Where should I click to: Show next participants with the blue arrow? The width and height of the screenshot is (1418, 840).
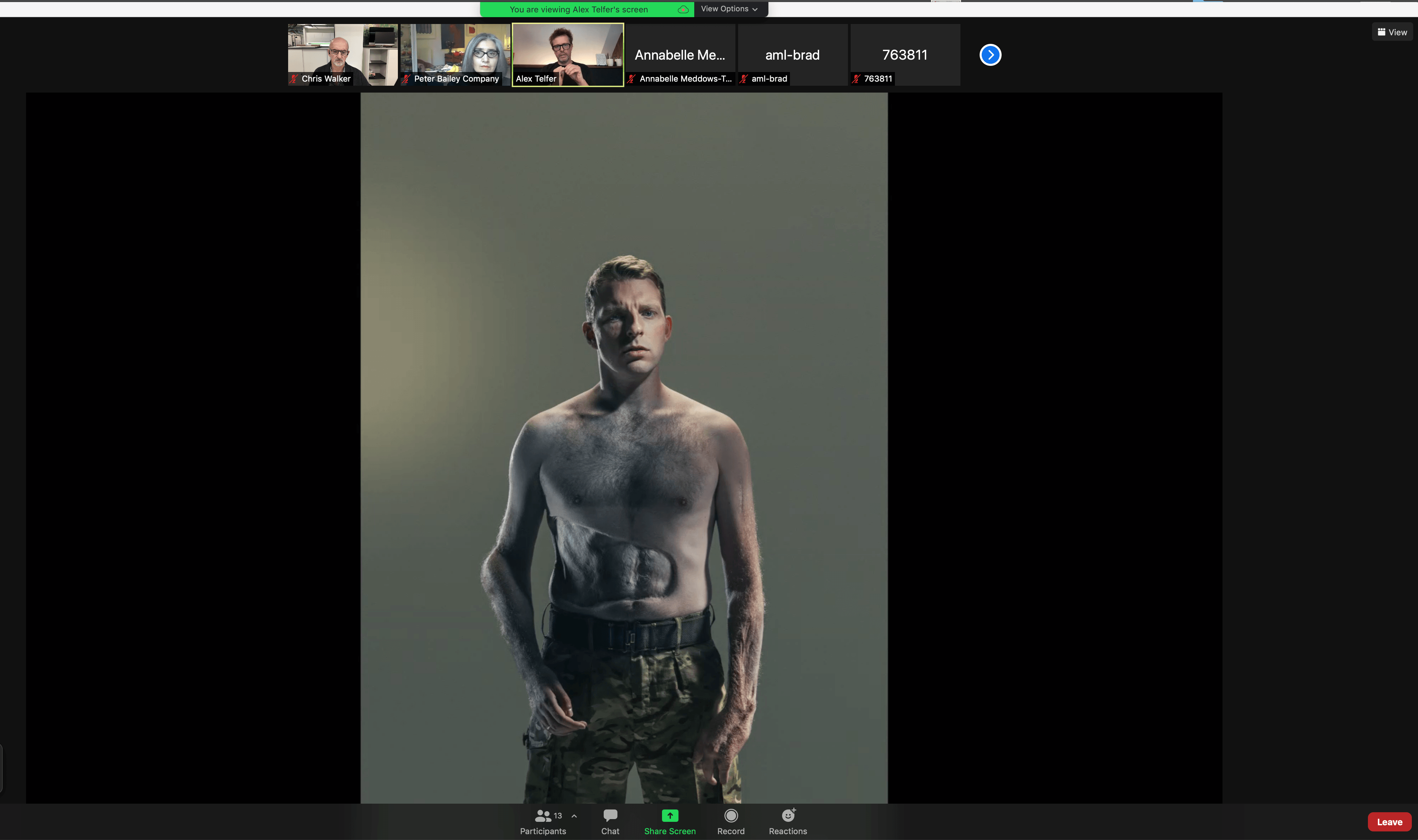pos(990,55)
